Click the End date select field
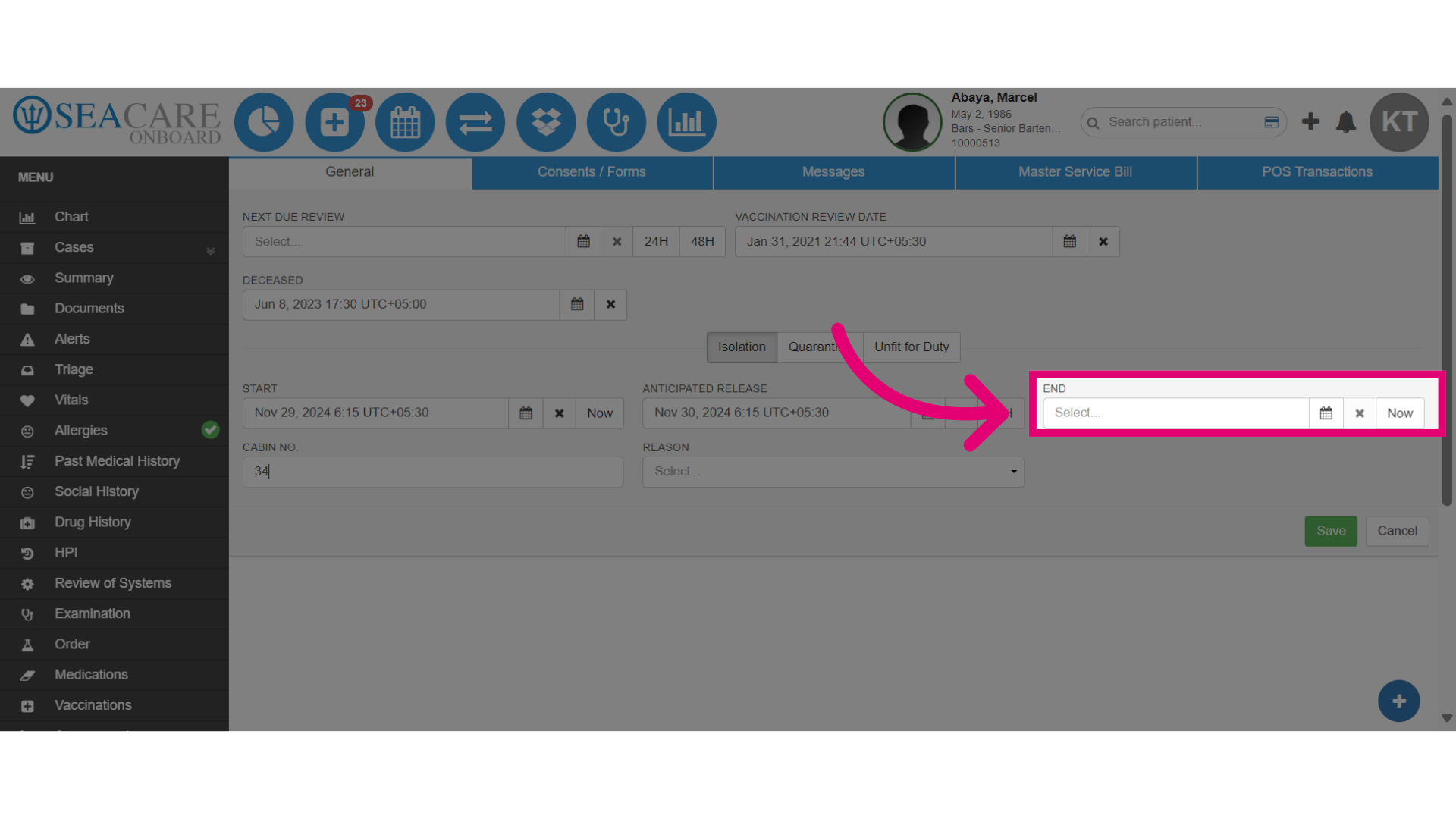Viewport: 1456px width, 819px height. click(x=1176, y=413)
